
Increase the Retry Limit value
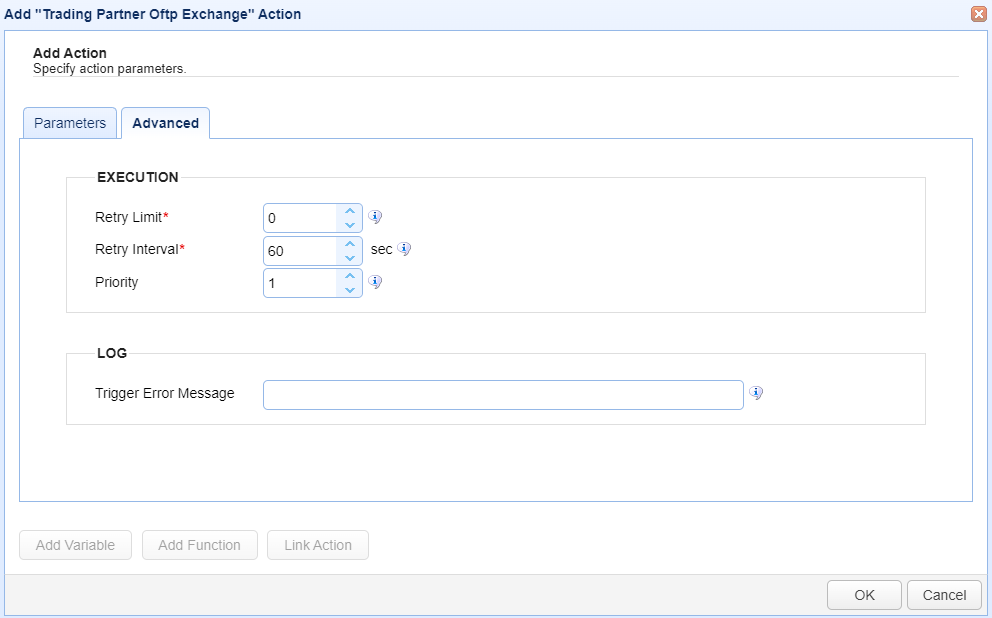(349, 211)
